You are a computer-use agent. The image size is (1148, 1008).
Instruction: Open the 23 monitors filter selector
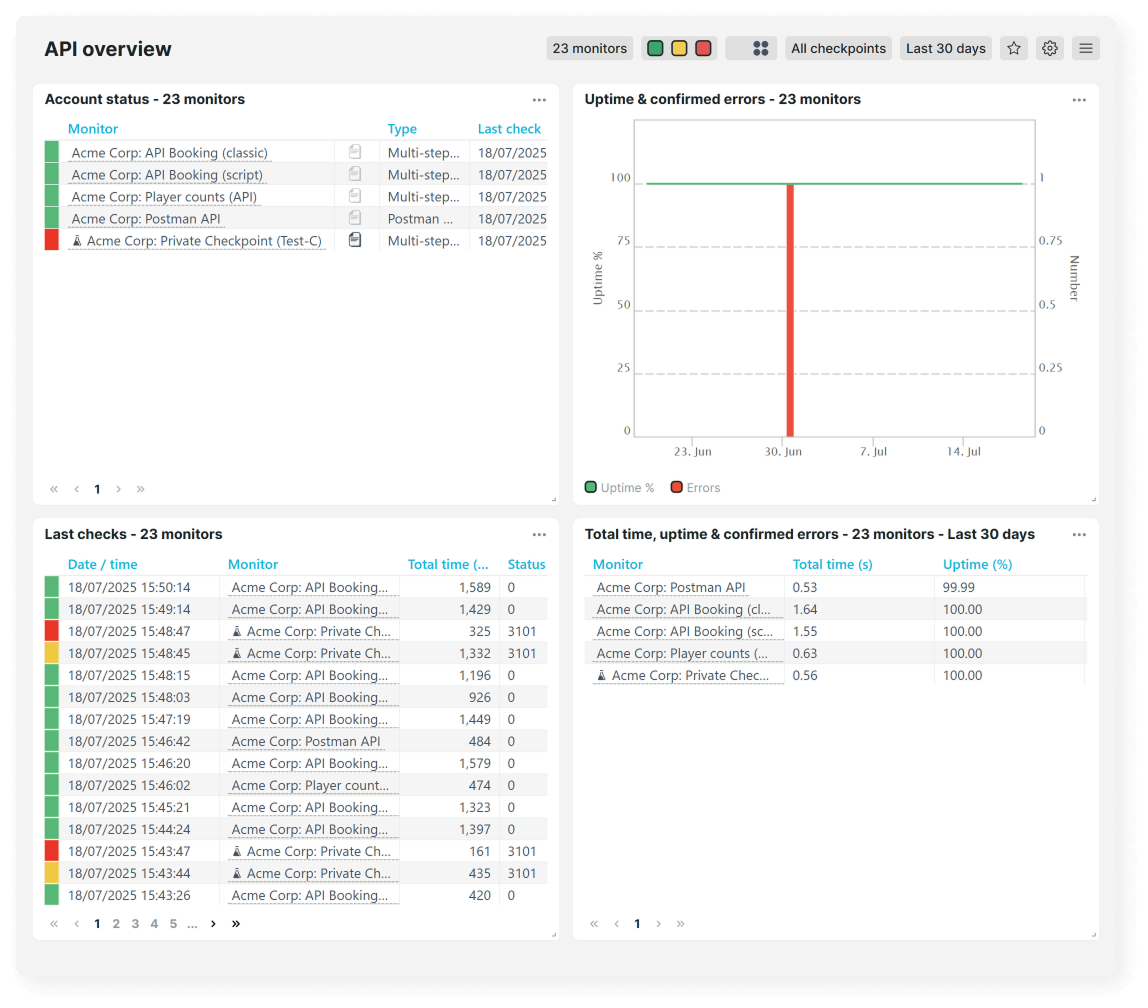(589, 48)
